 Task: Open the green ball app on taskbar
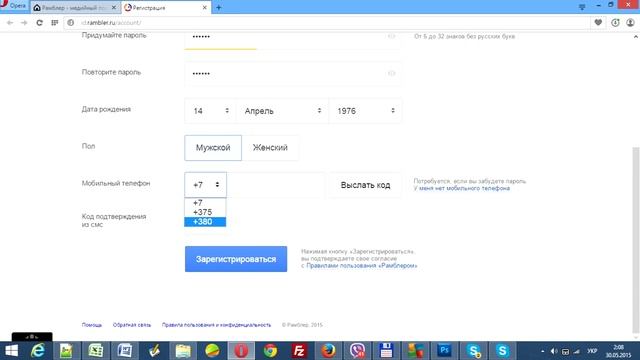tap(212, 351)
